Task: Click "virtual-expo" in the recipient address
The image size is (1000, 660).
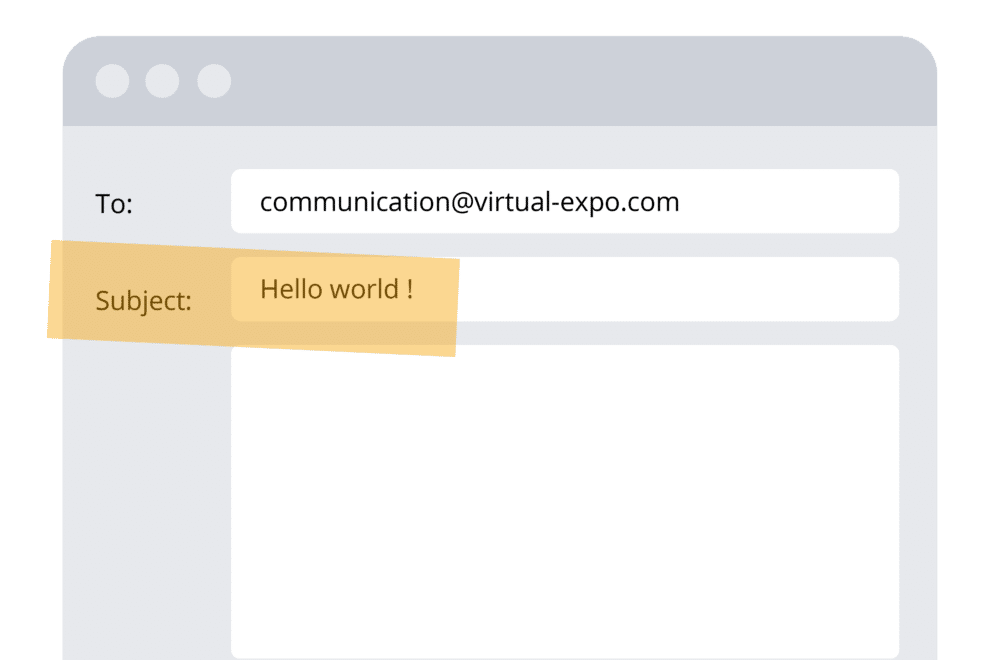Action: coord(550,202)
